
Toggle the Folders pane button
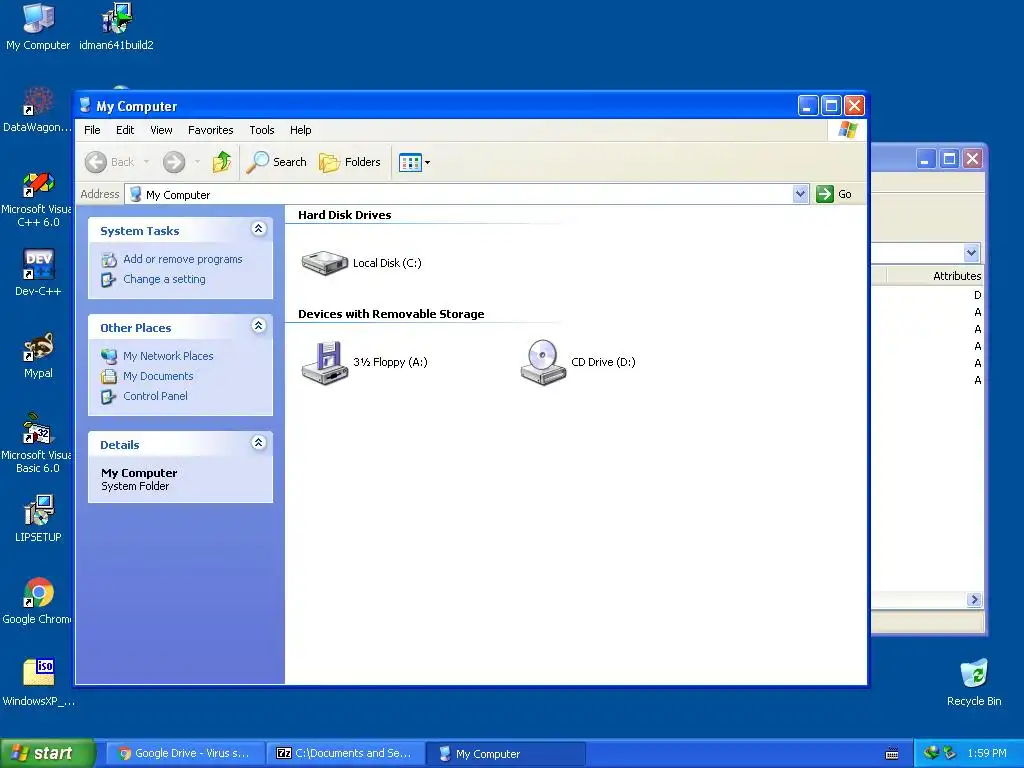[350, 162]
